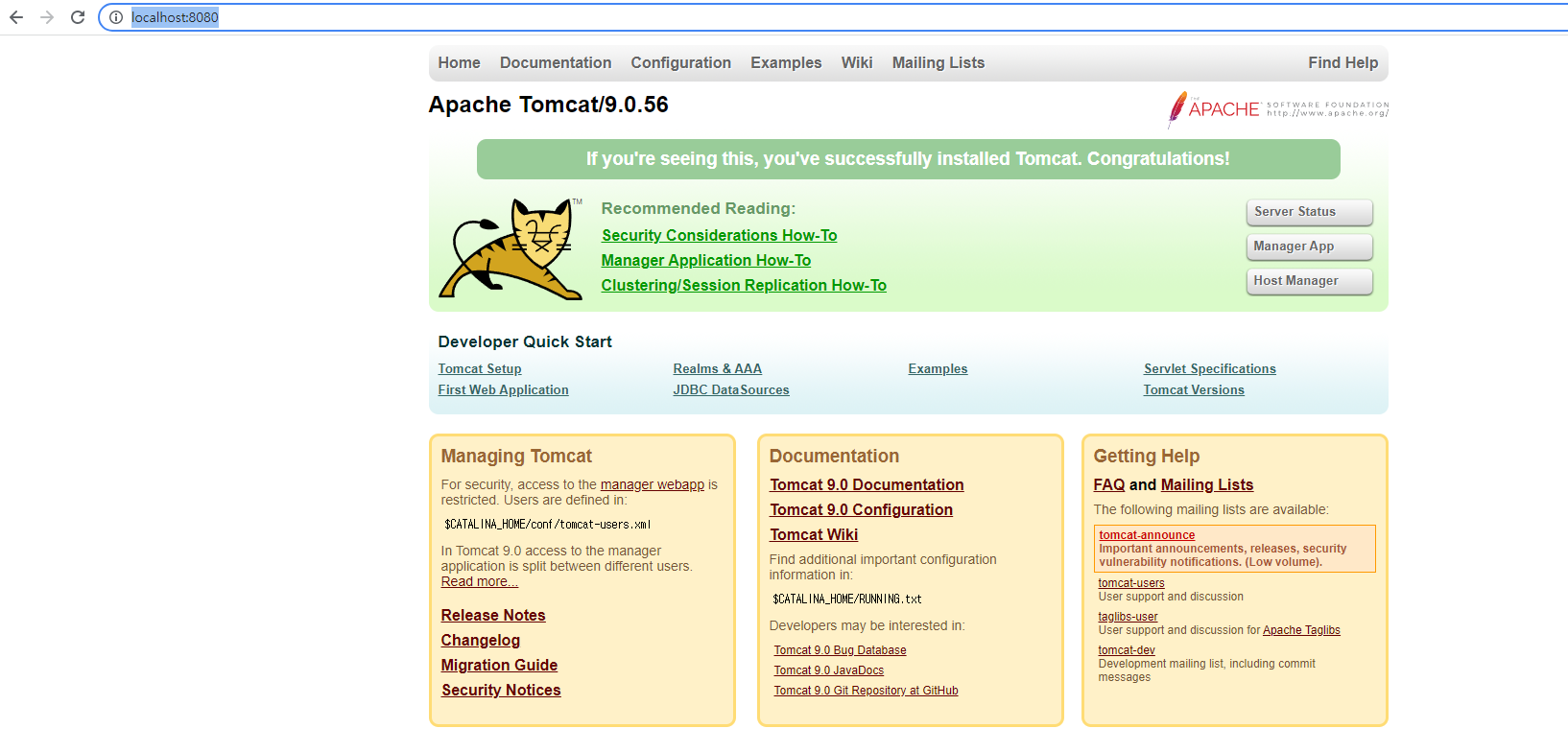Open the Mailing Lists nav item

tap(938, 62)
